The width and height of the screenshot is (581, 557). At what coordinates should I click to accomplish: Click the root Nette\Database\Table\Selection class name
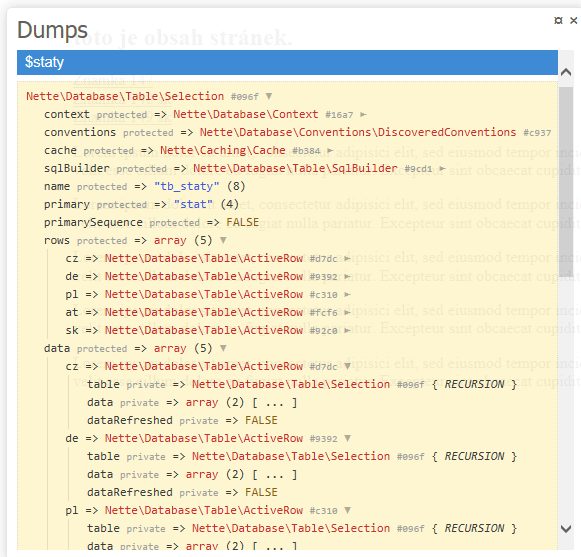pyautogui.click(x=125, y=96)
